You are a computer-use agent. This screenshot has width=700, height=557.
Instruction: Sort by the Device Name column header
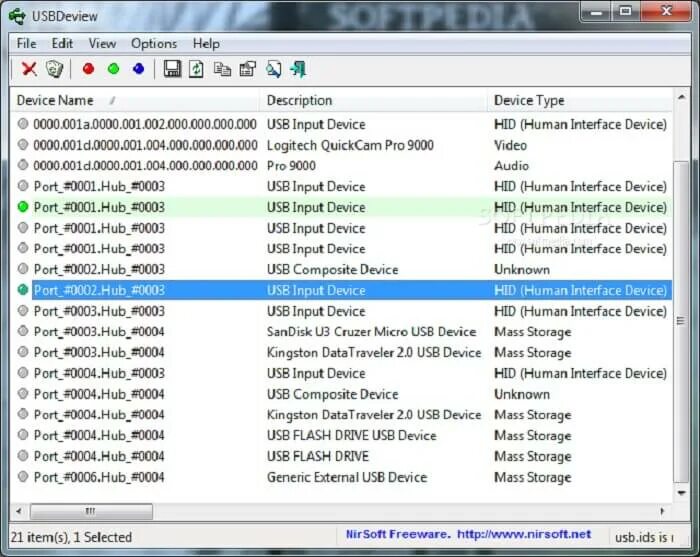tap(134, 100)
